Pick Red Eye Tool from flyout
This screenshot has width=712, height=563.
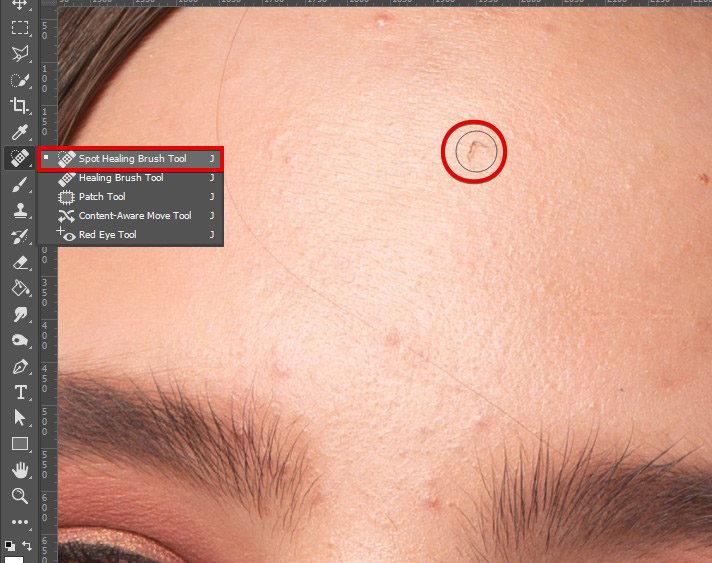click(x=107, y=235)
